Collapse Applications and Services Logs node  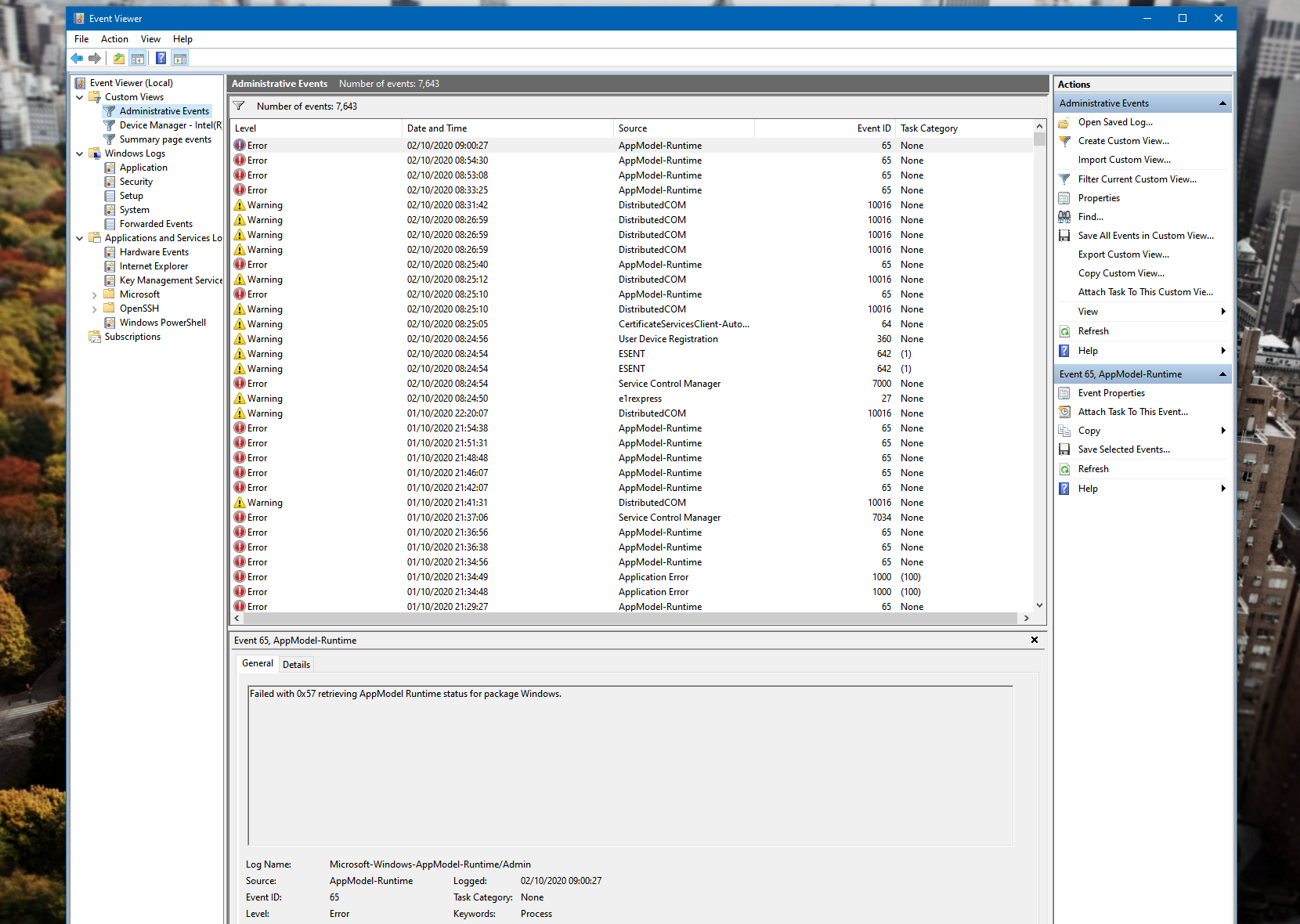coord(80,238)
